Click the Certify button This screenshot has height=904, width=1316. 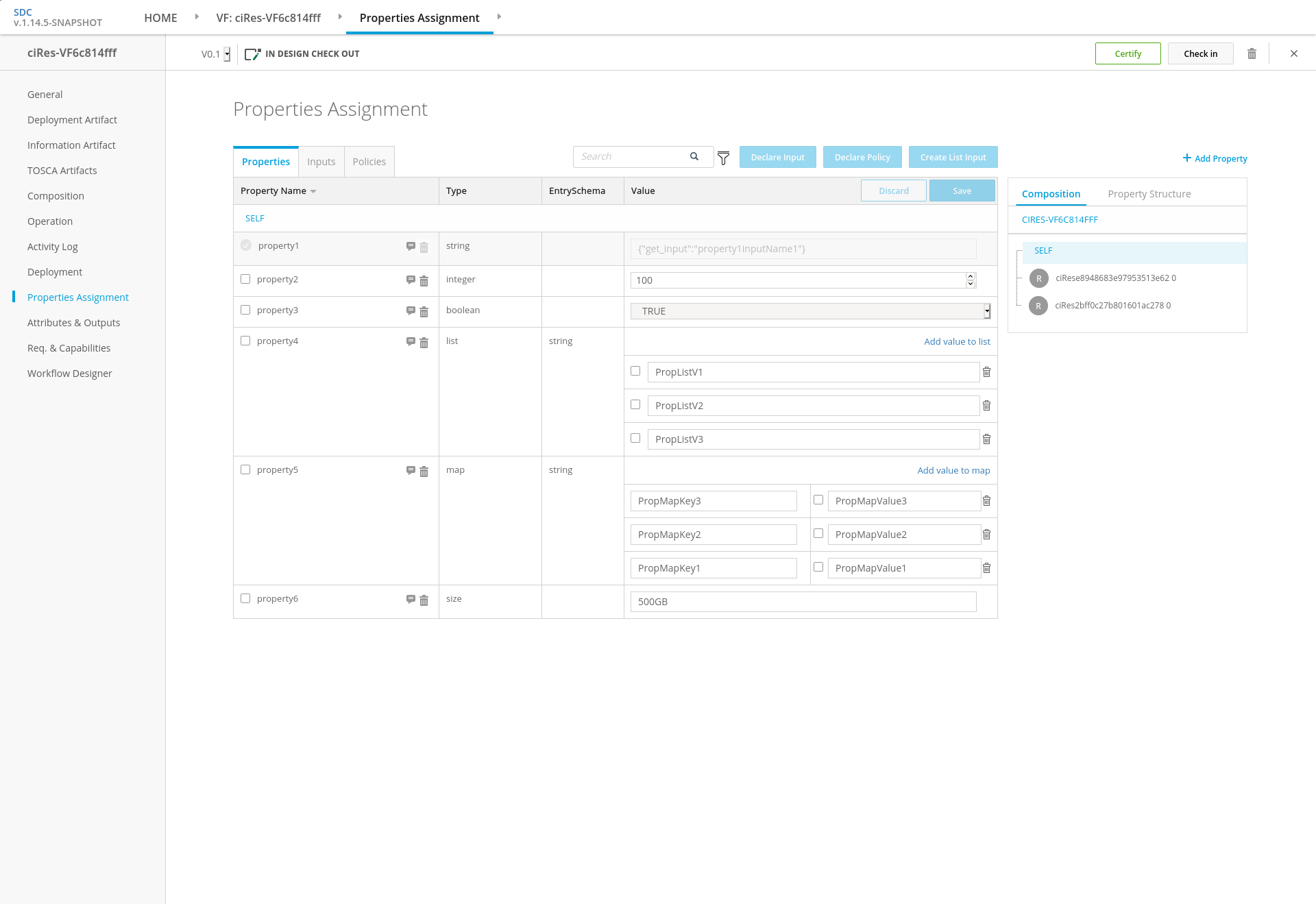pos(1128,53)
